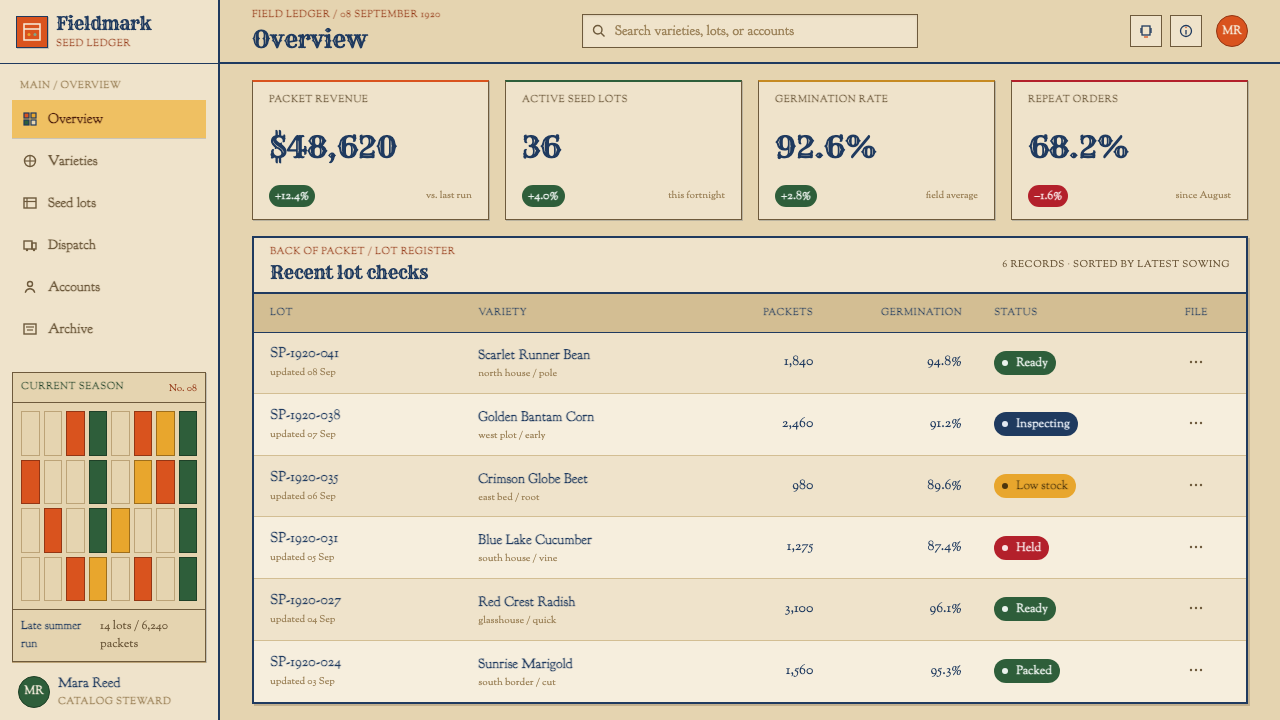This screenshot has width=1280, height=720.
Task: Focus the varieties, lots, accounts search field
Action: (750, 31)
